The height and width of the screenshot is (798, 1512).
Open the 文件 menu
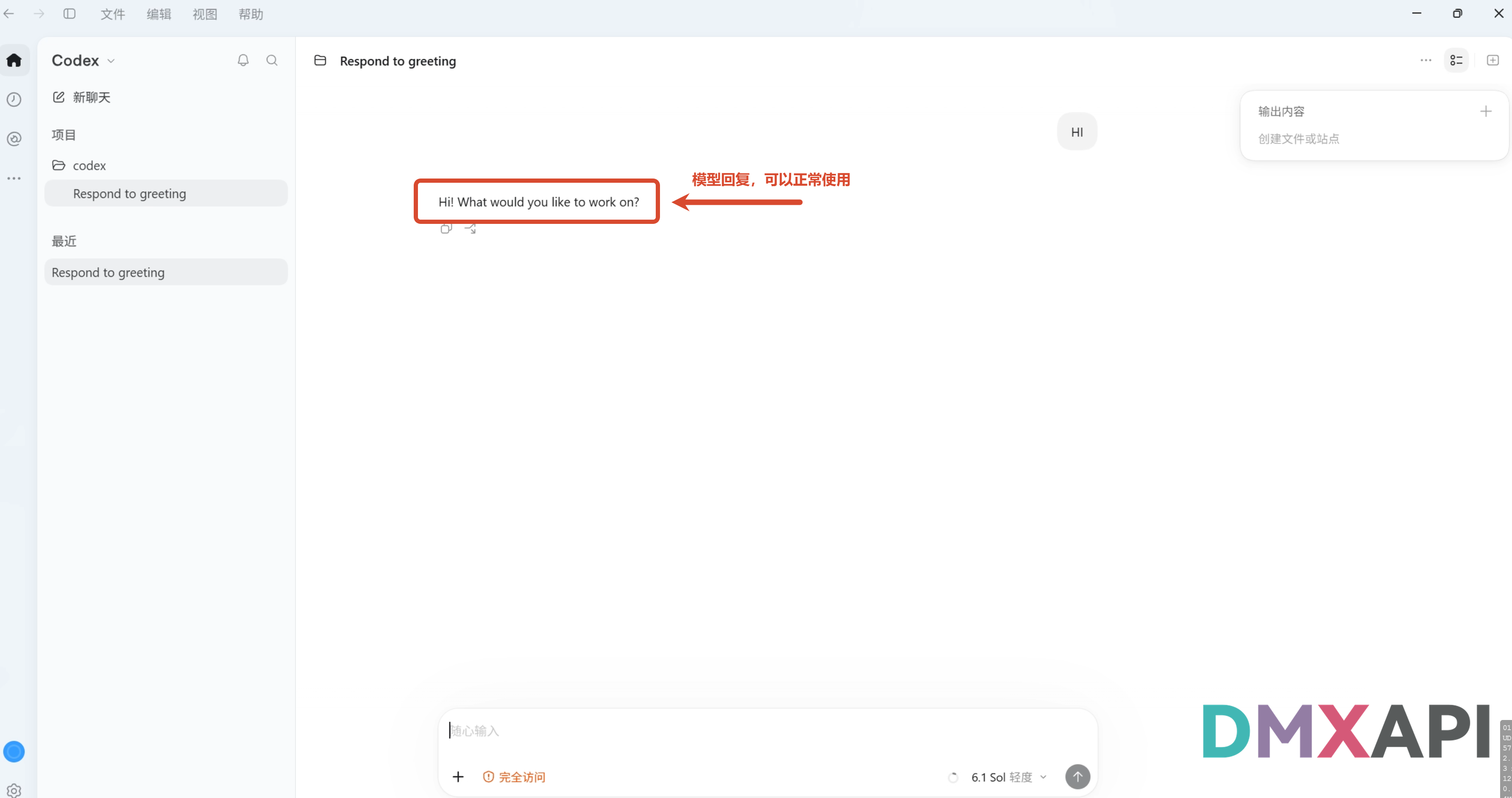pyautogui.click(x=113, y=14)
